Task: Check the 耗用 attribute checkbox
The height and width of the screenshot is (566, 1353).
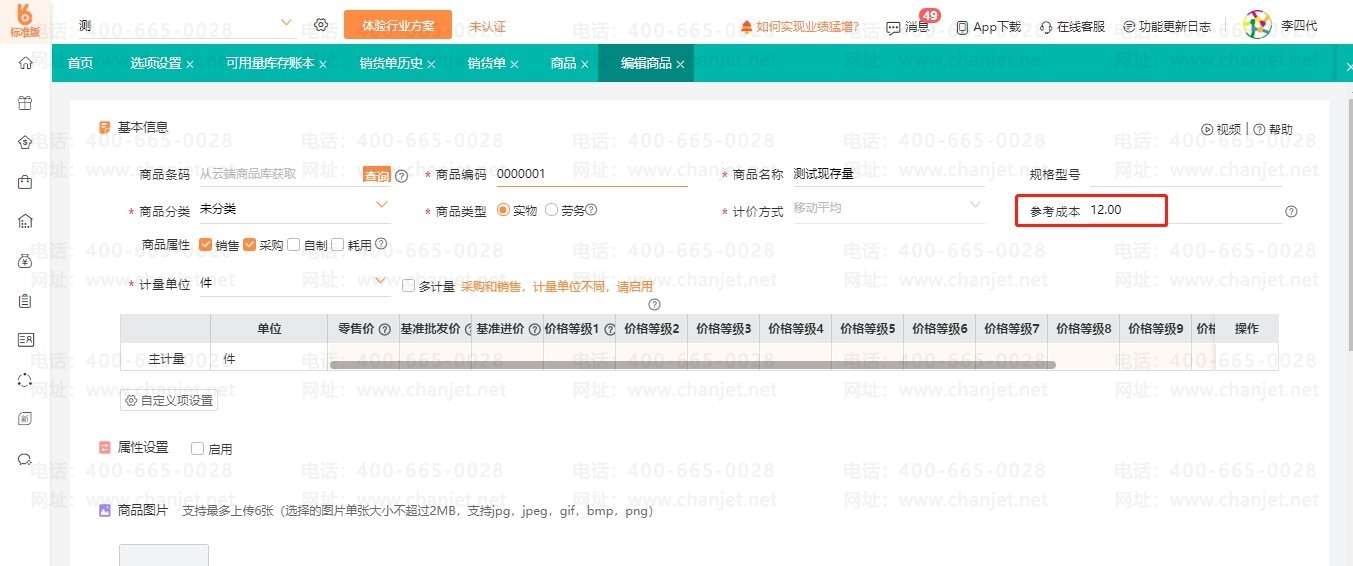Action: (338, 244)
